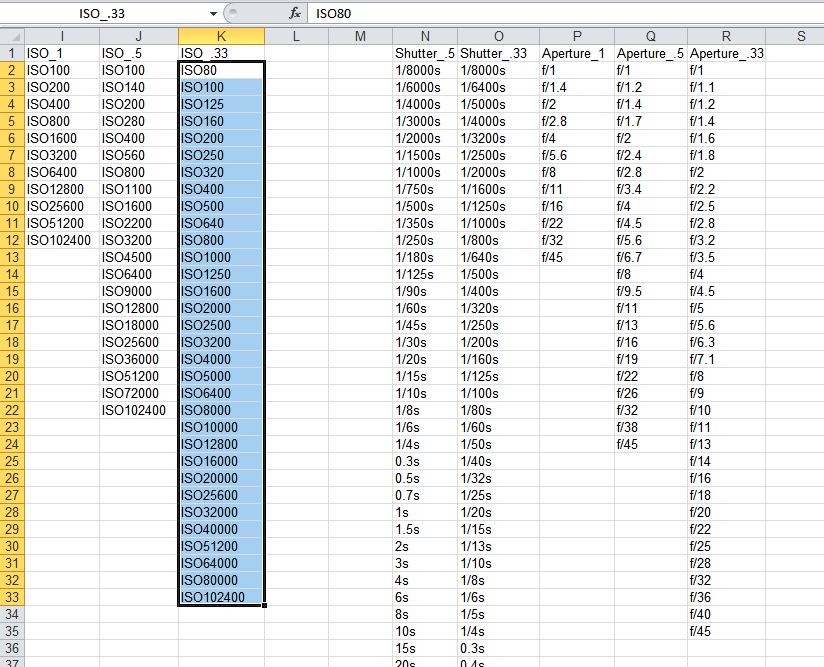Viewport: 824px width, 667px height.
Task: Click the ISO72000 cell in column J
Action: coord(139,393)
